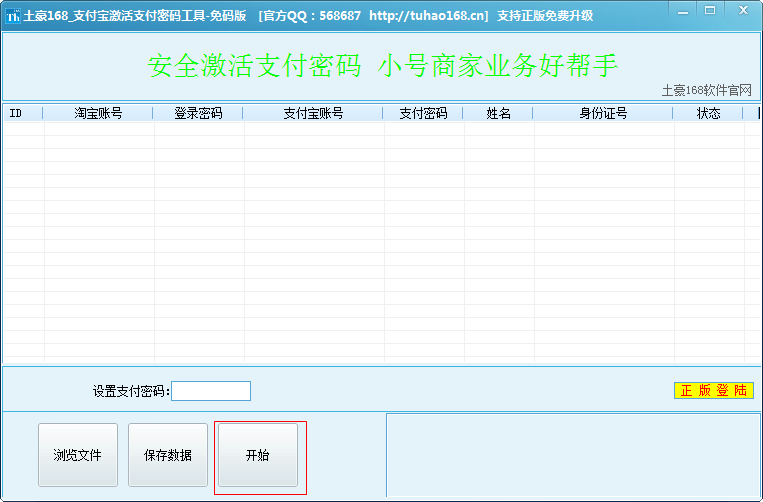The height and width of the screenshot is (502, 763).
Task: Sort by the 姓名 column header
Action: 498,113
